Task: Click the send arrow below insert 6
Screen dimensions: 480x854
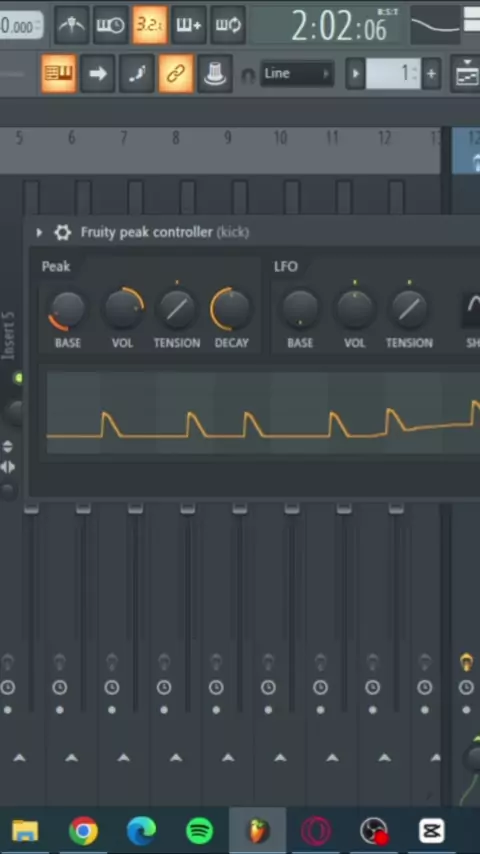Action: point(71,758)
